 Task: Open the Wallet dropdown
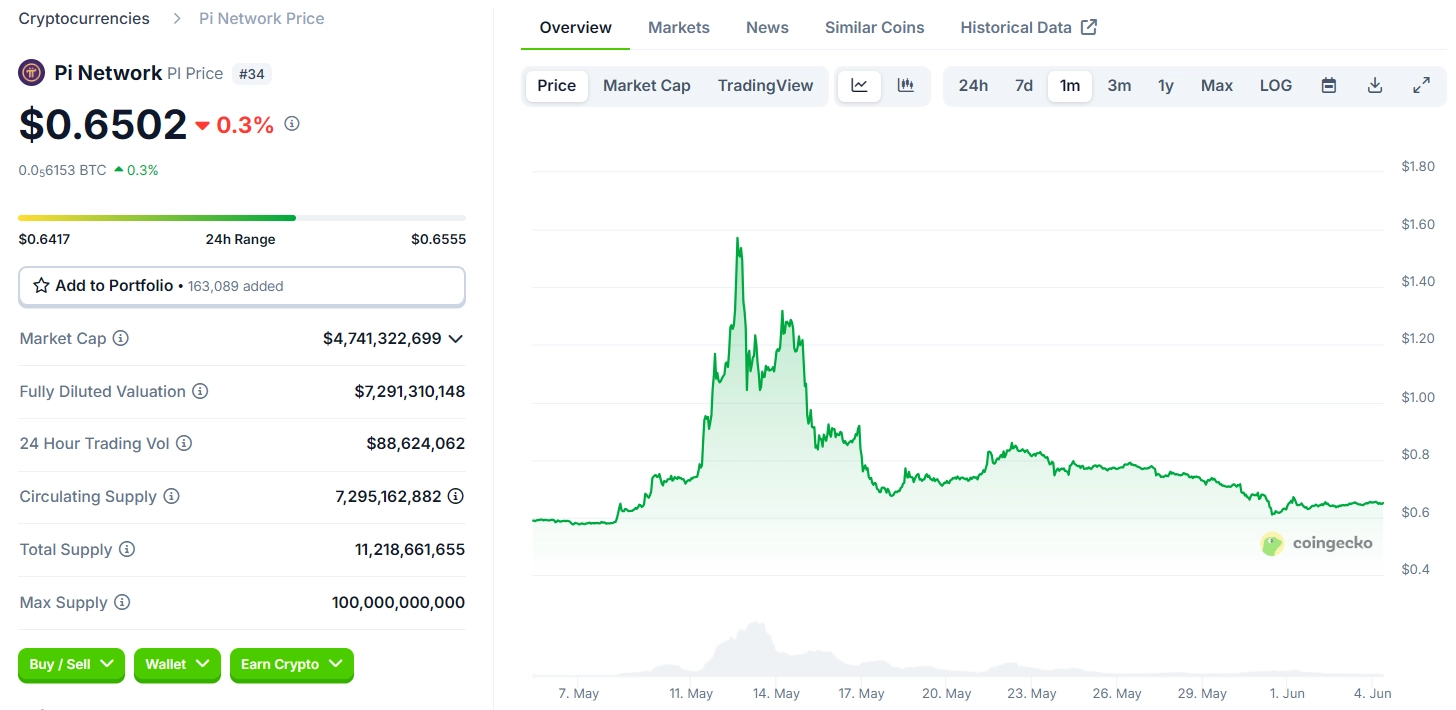point(177,664)
